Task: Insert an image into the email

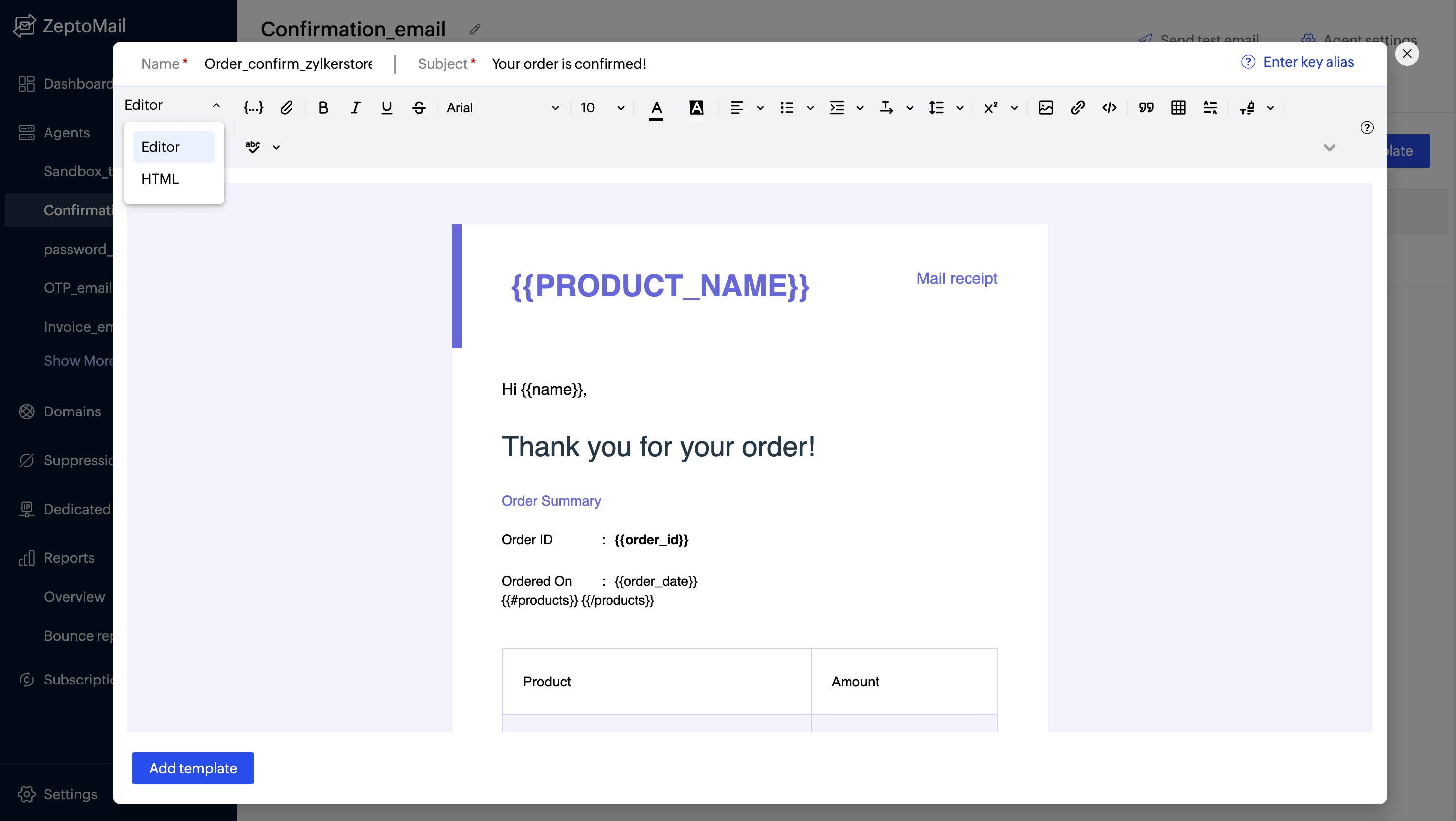Action: (1046, 108)
